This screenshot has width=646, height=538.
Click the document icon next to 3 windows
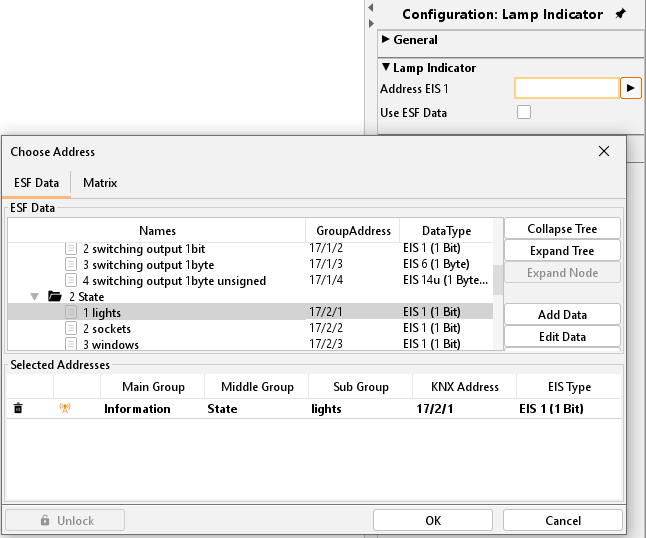click(x=71, y=344)
